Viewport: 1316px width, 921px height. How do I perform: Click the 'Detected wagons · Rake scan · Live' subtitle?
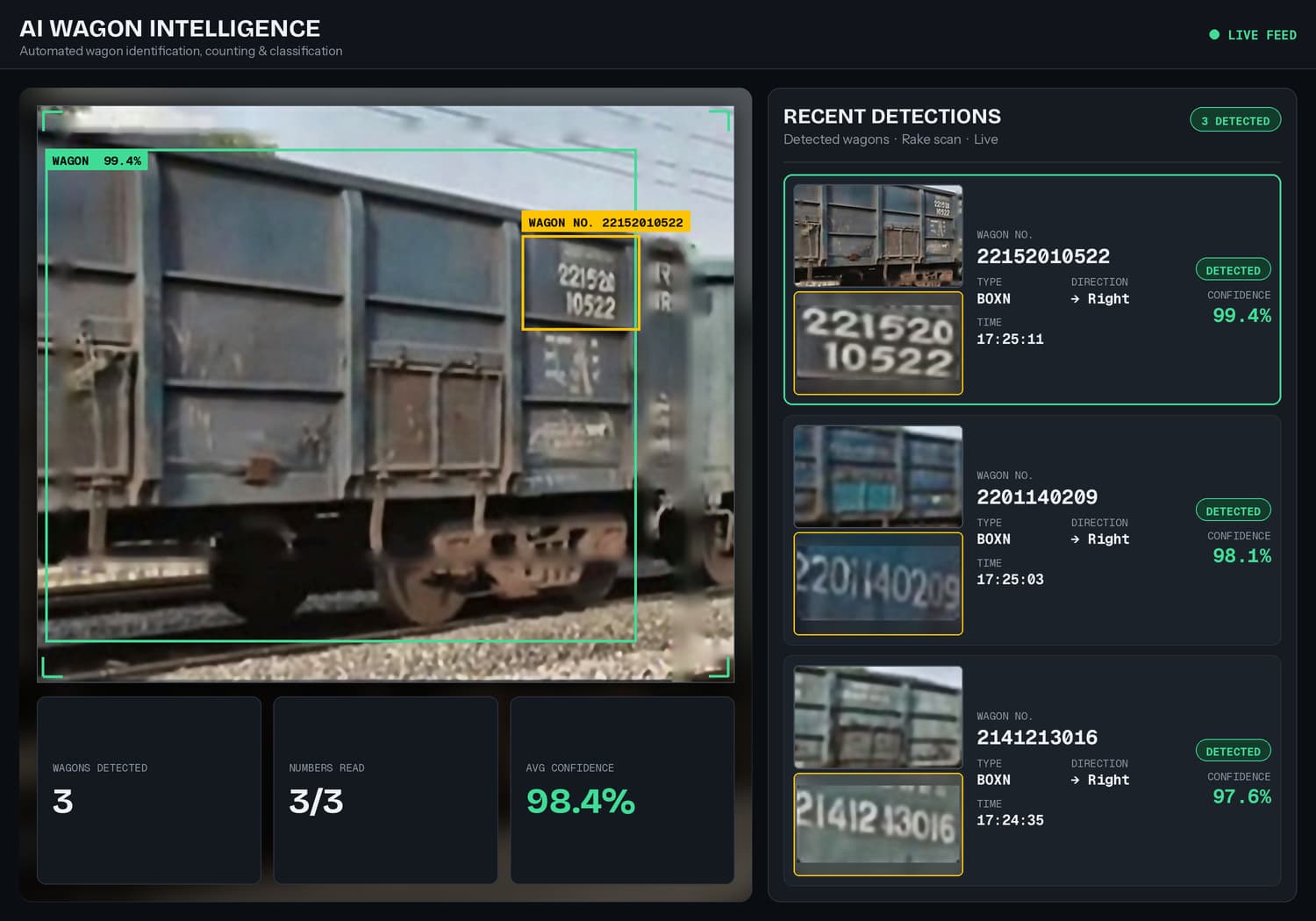(x=890, y=139)
